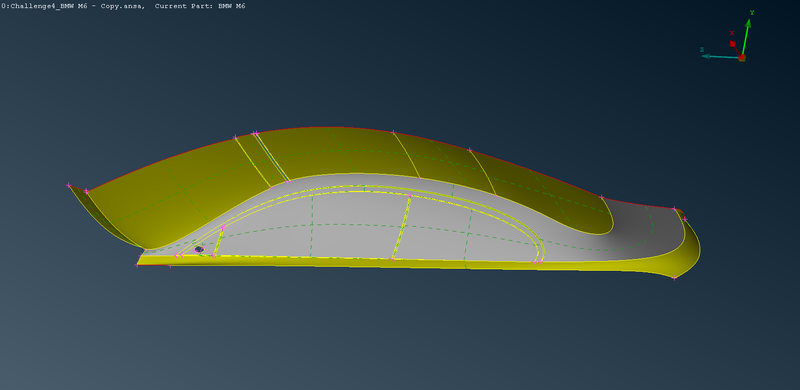Pick the long yellow divider curve across gray surface
This screenshot has height=390, width=800.
[401, 227]
